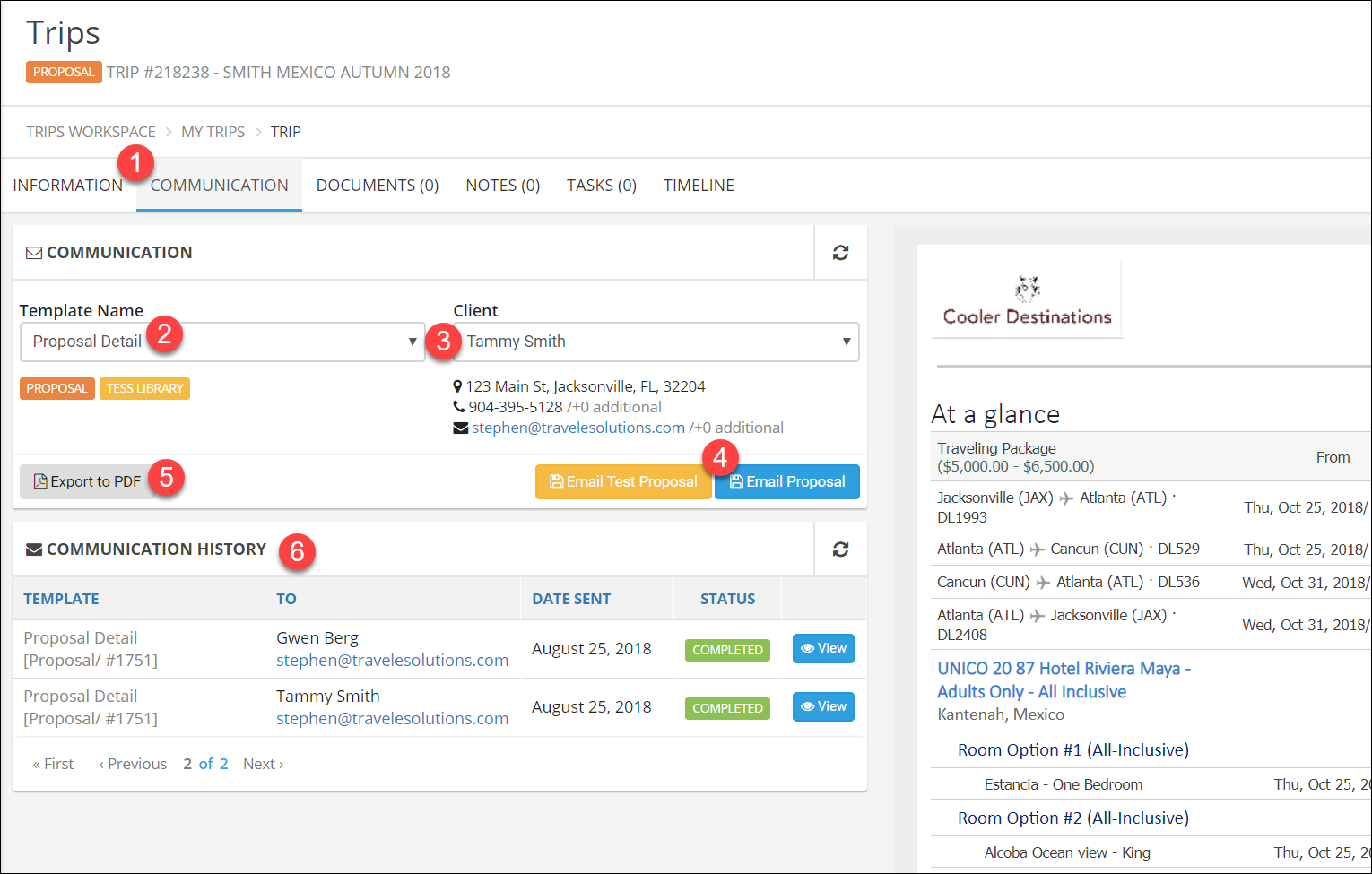Image resolution: width=1372 pixels, height=874 pixels.
Task: Click the envelope icon beside Communication heading
Action: pyautogui.click(x=34, y=253)
